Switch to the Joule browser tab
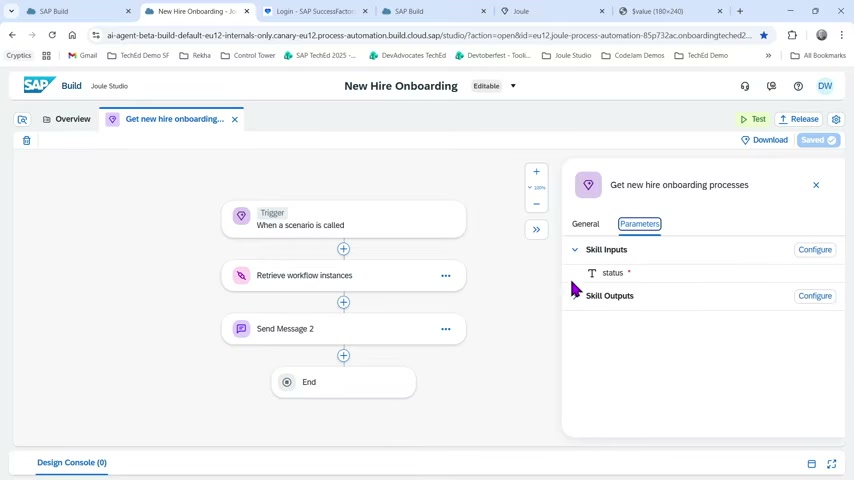854x480 pixels. pos(551,11)
